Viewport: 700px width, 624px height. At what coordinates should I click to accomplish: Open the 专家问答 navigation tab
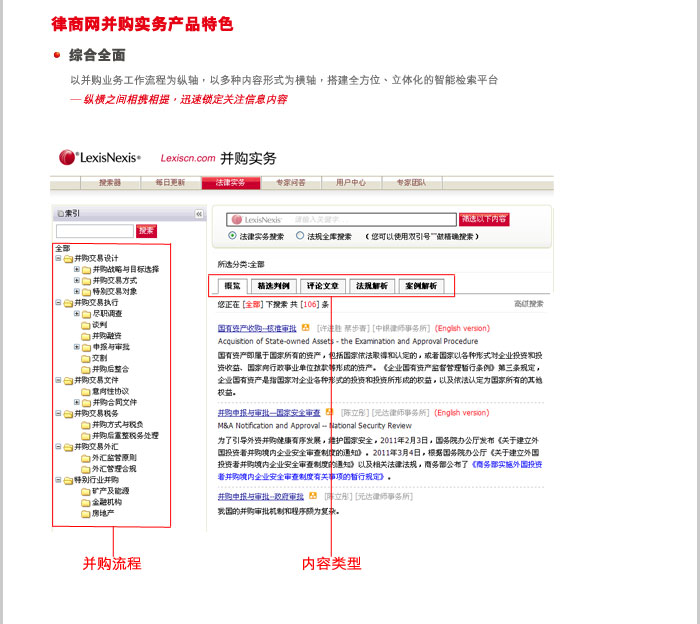click(x=291, y=183)
